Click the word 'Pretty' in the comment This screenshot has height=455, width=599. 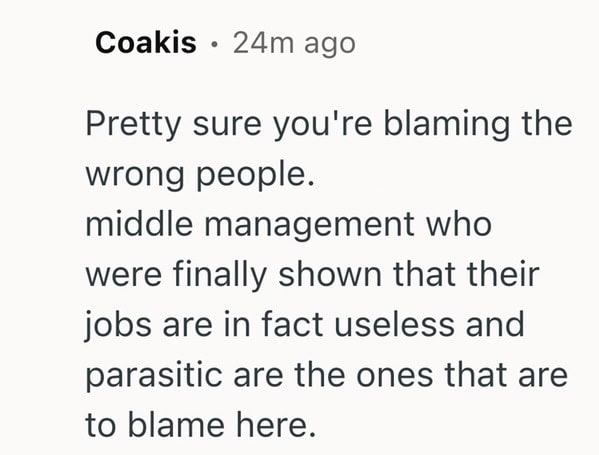pos(133,125)
